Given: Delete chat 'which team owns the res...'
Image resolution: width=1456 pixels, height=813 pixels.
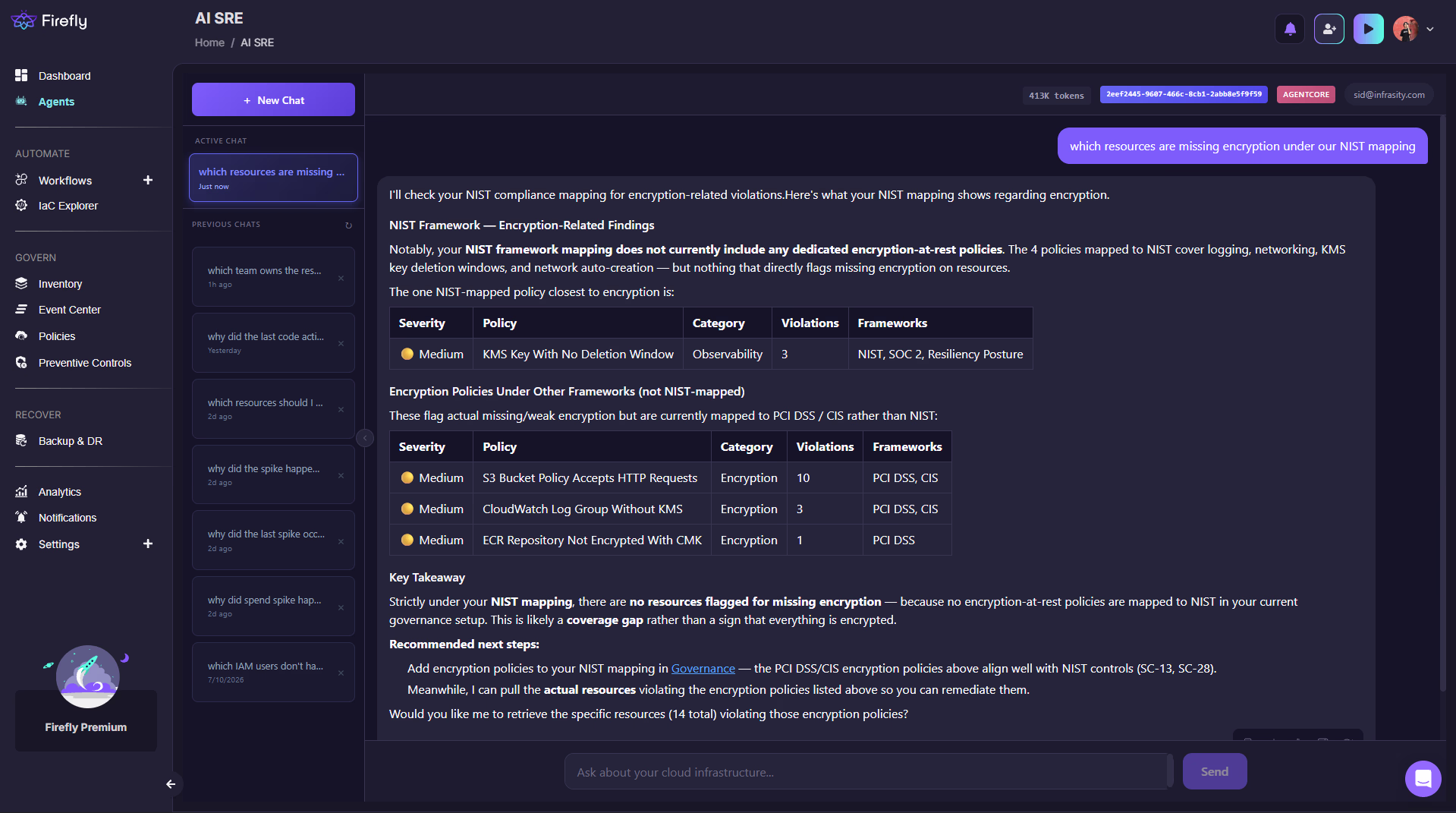Looking at the screenshot, I should point(341,279).
